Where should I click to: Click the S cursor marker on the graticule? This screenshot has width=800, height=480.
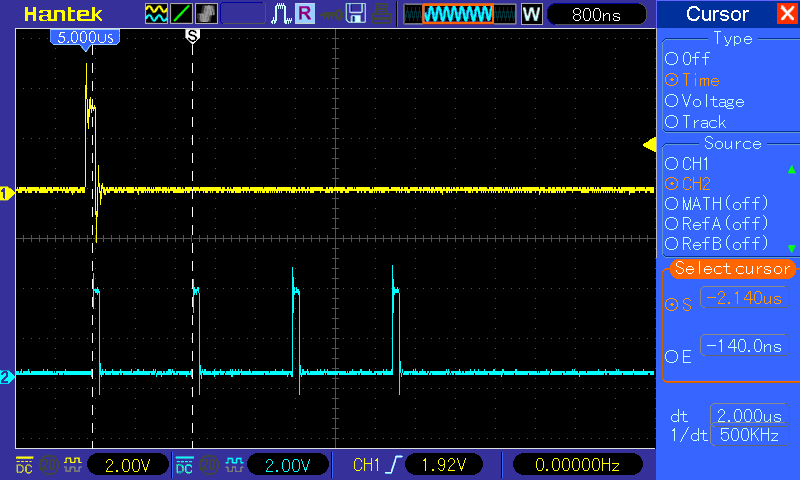coord(192,36)
